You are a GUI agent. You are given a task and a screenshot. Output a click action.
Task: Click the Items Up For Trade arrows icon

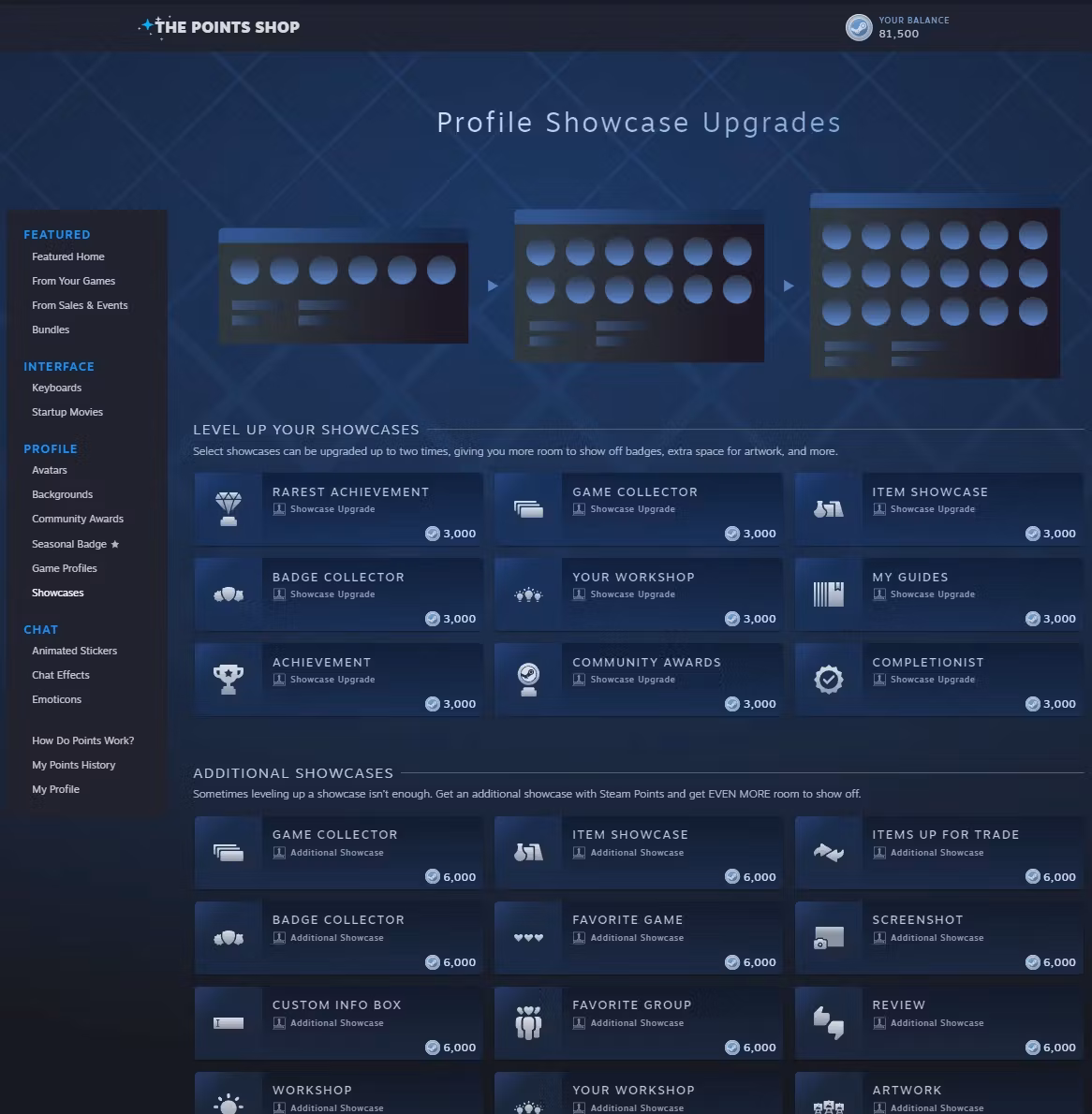click(829, 852)
